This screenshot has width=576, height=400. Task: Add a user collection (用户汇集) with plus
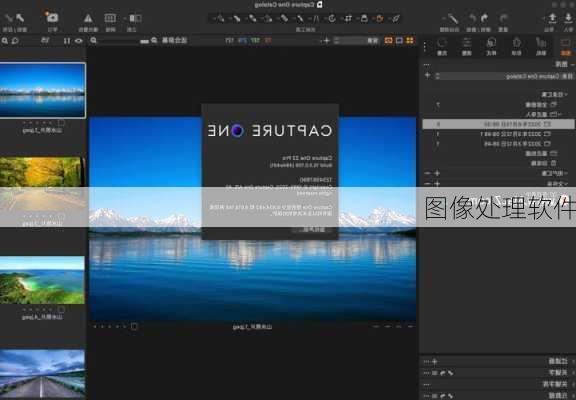point(437,173)
